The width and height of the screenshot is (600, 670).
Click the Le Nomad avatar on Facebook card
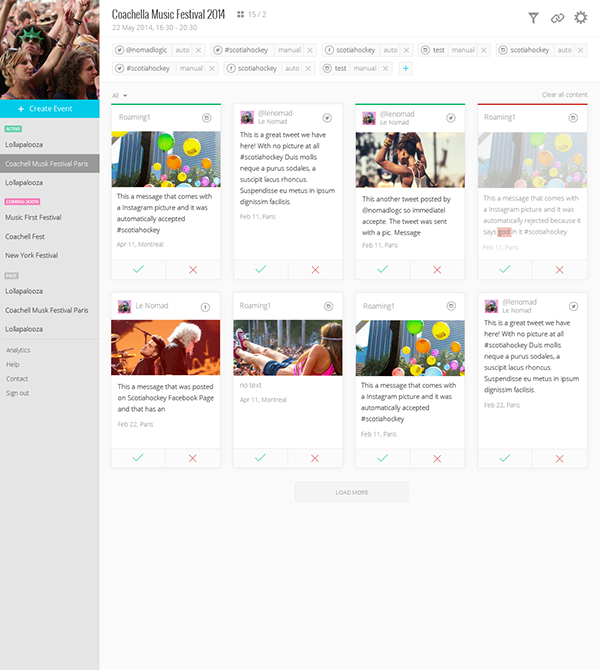[x=124, y=306]
